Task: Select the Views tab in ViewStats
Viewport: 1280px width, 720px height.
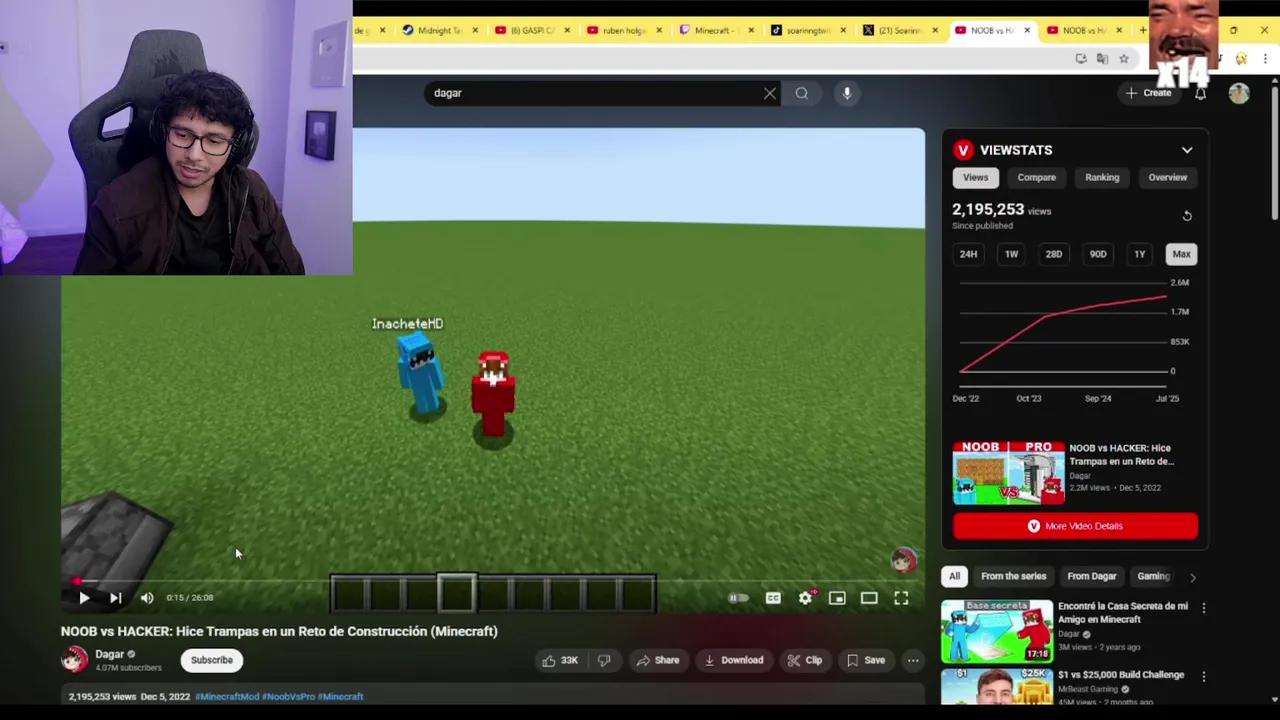Action: pyautogui.click(x=975, y=177)
